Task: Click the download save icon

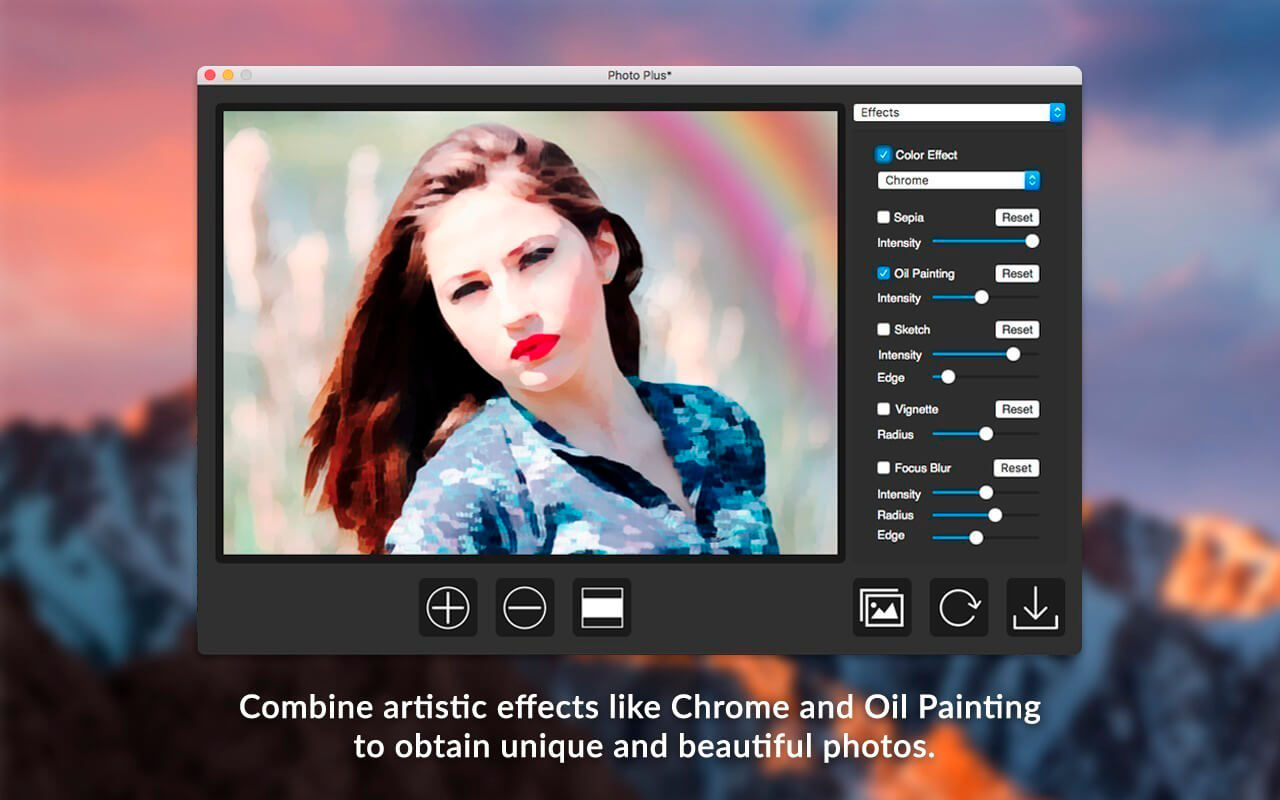Action: [1036, 607]
